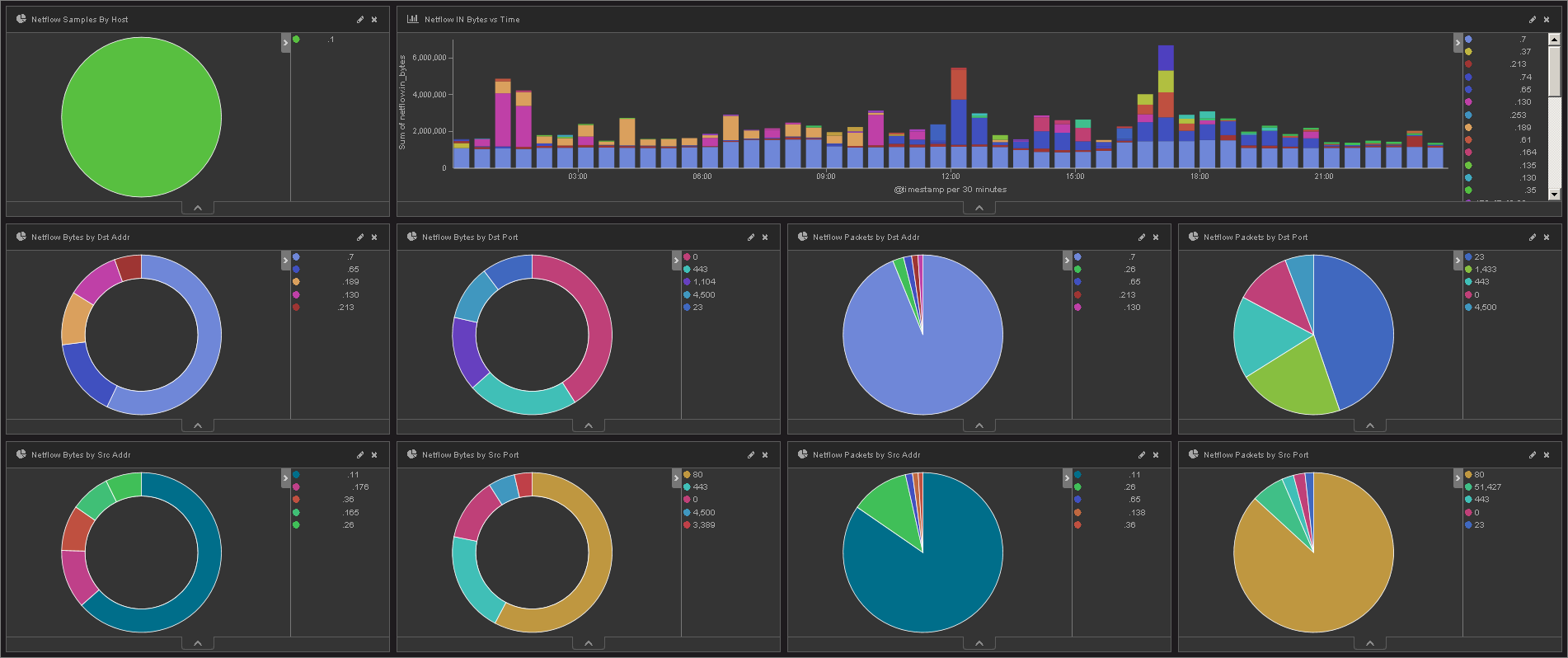
Task: Collapse the legend of Netflow Bytes by Src Addr
Action: [286, 477]
